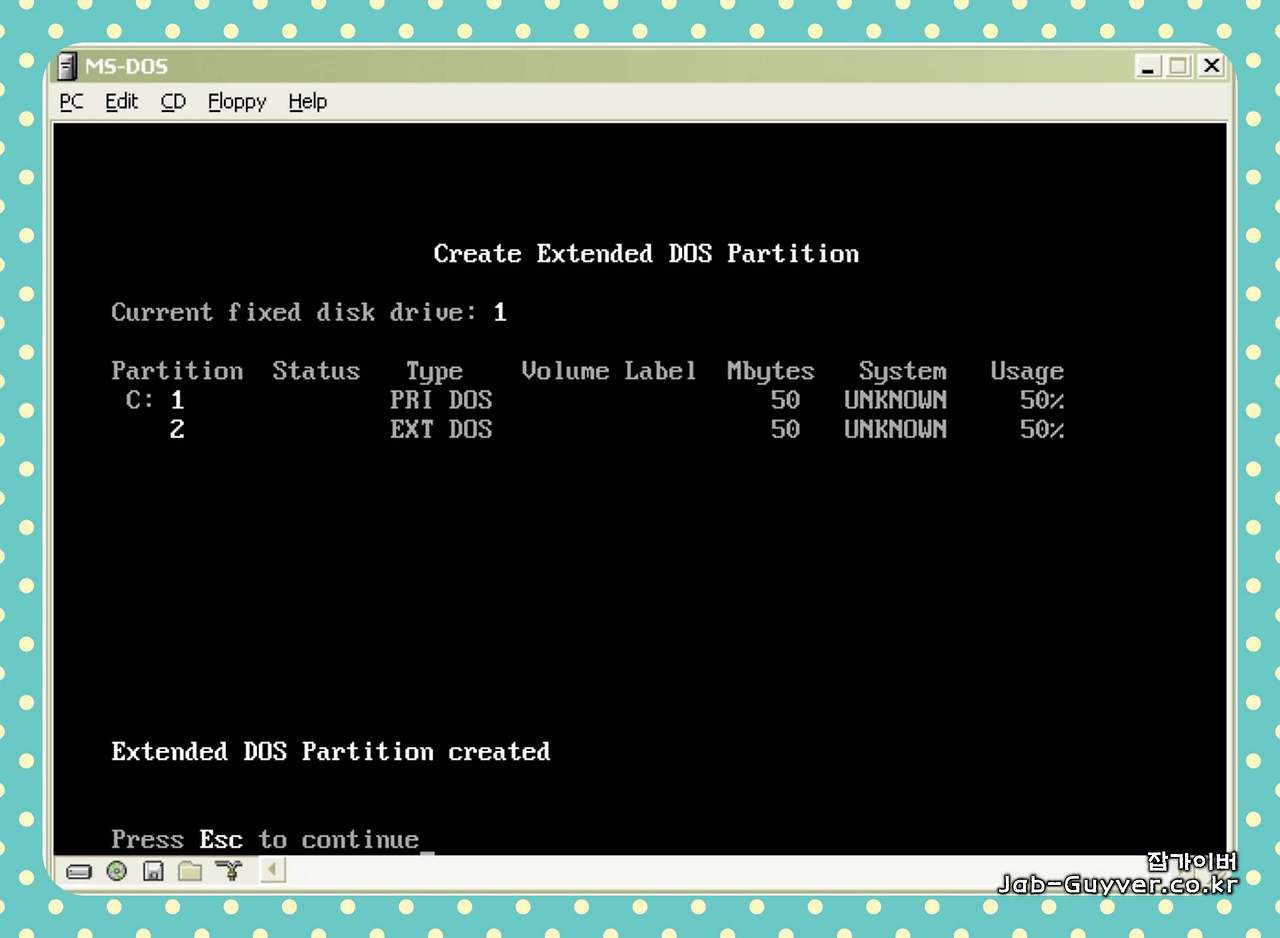Open the Edit menu

point(120,101)
